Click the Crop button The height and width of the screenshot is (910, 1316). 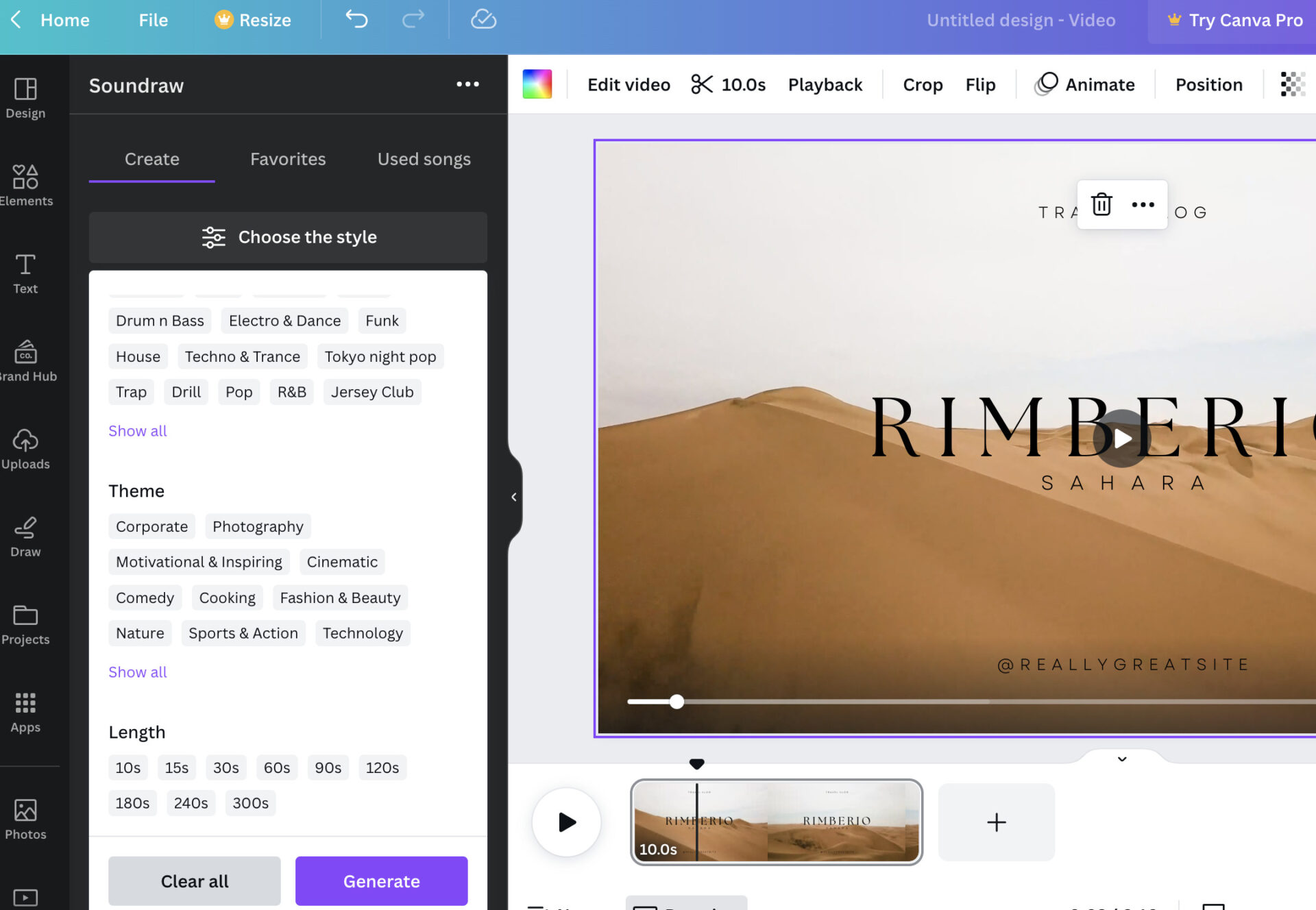click(923, 84)
